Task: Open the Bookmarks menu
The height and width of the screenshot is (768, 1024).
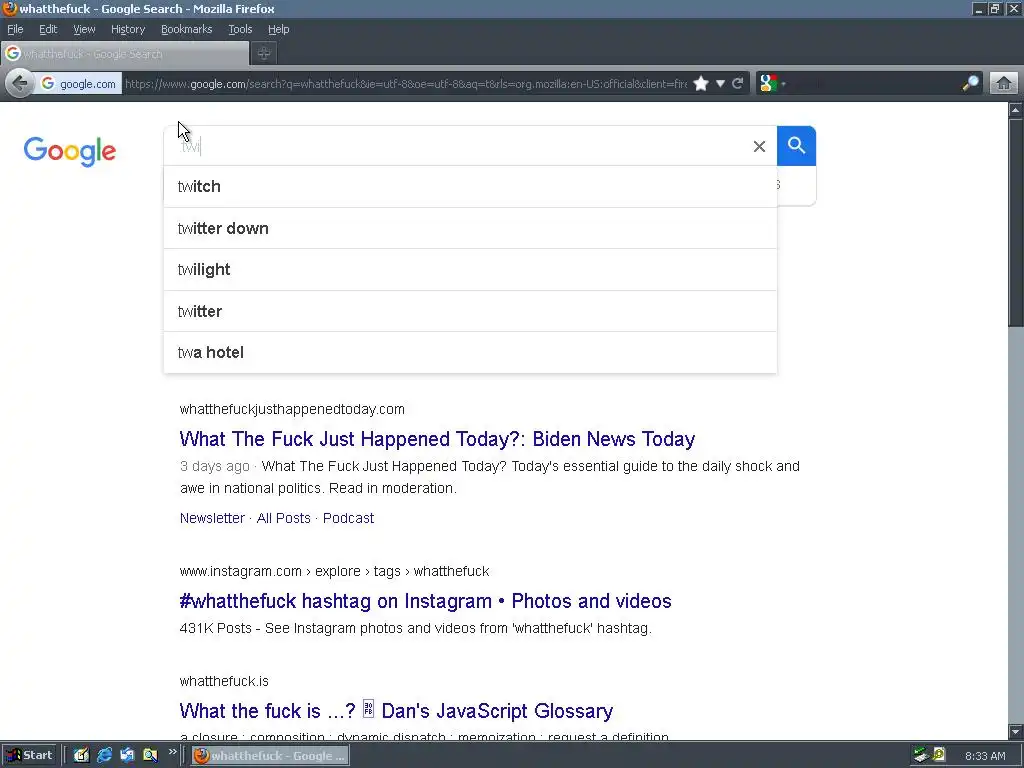Action: coord(187,29)
